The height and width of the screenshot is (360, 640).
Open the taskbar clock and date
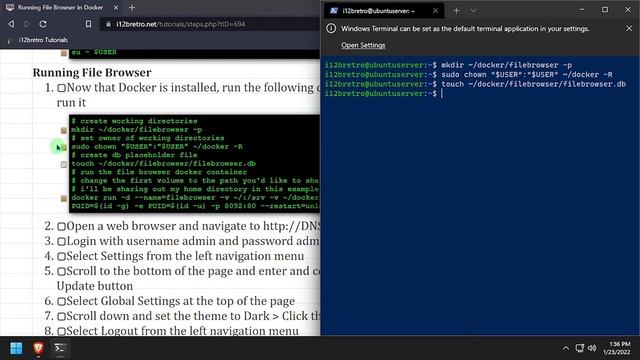coord(617,348)
